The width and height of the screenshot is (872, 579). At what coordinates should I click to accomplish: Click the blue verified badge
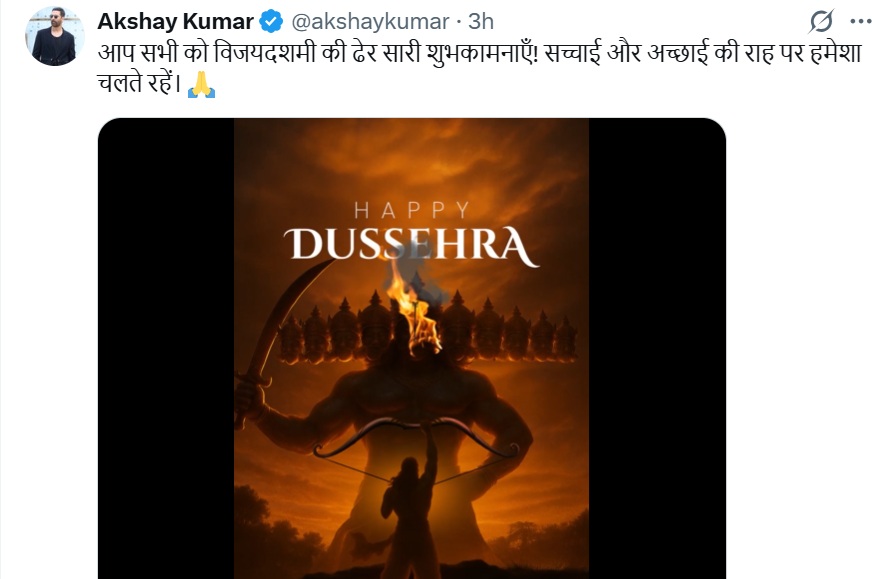pyautogui.click(x=271, y=22)
